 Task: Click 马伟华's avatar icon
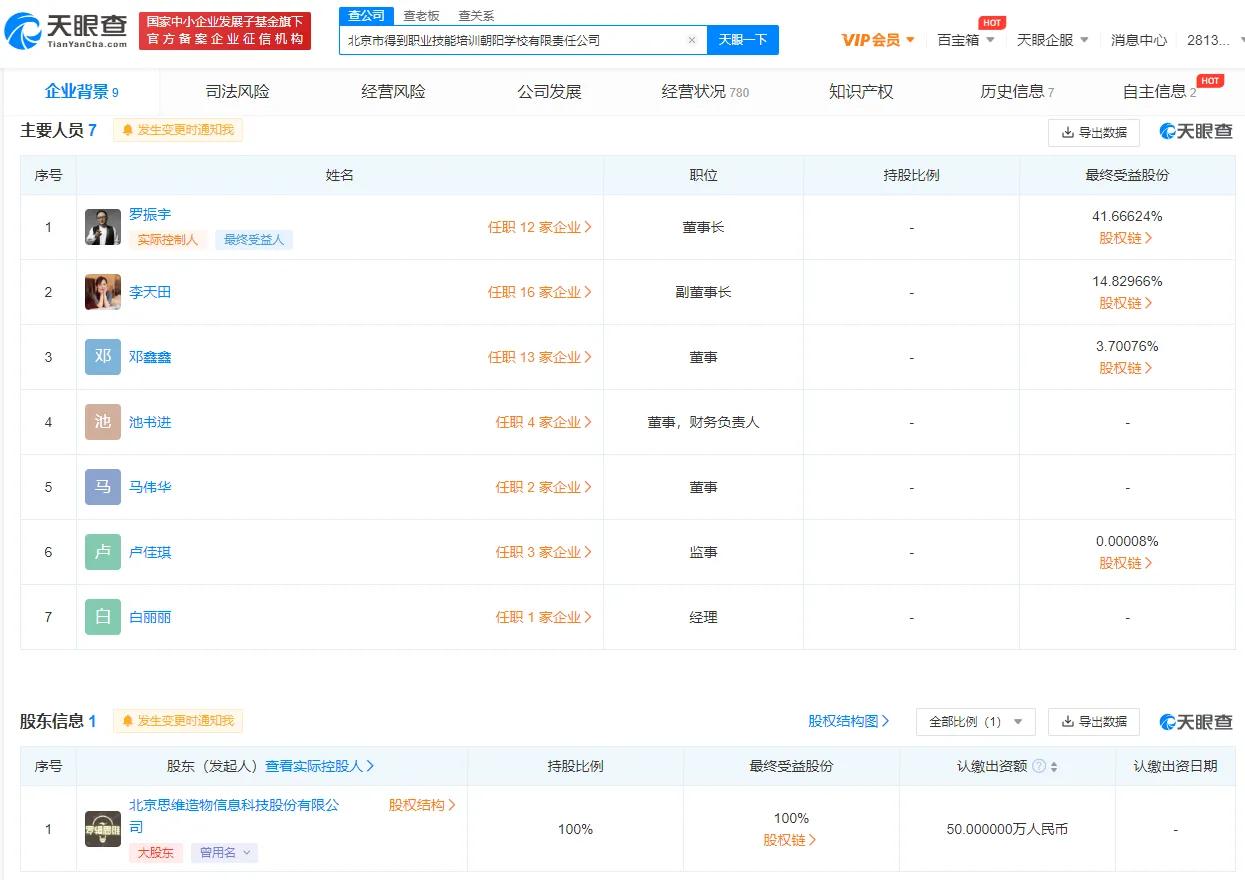point(103,487)
